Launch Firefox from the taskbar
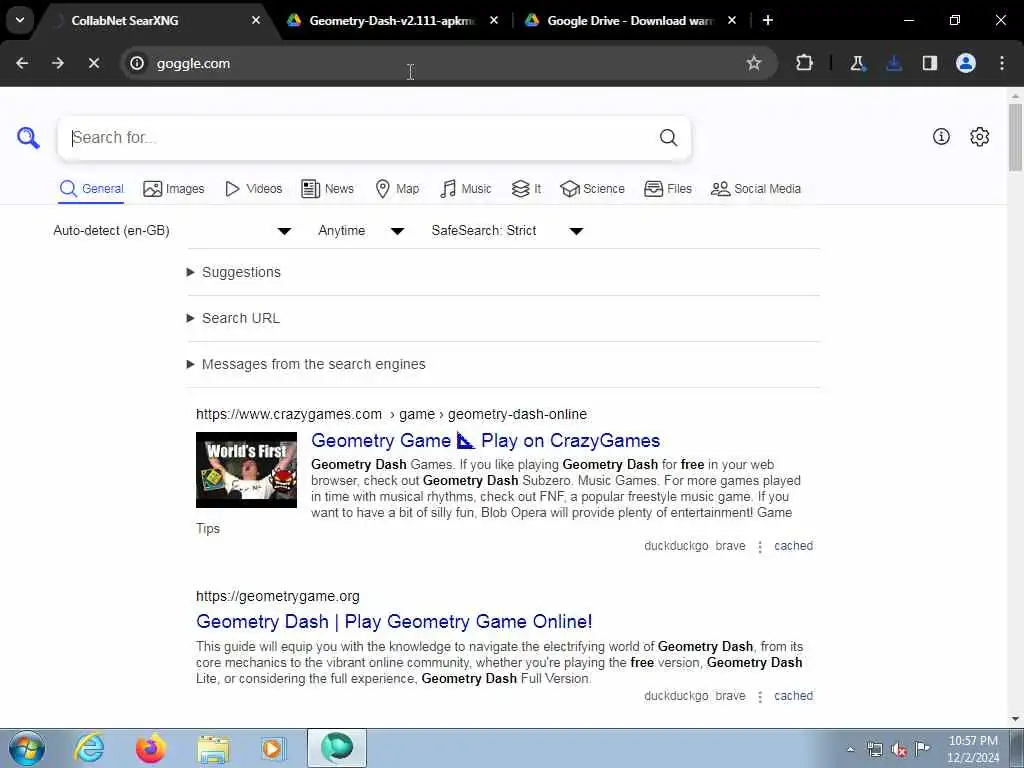This screenshot has width=1024, height=768. pos(150,748)
